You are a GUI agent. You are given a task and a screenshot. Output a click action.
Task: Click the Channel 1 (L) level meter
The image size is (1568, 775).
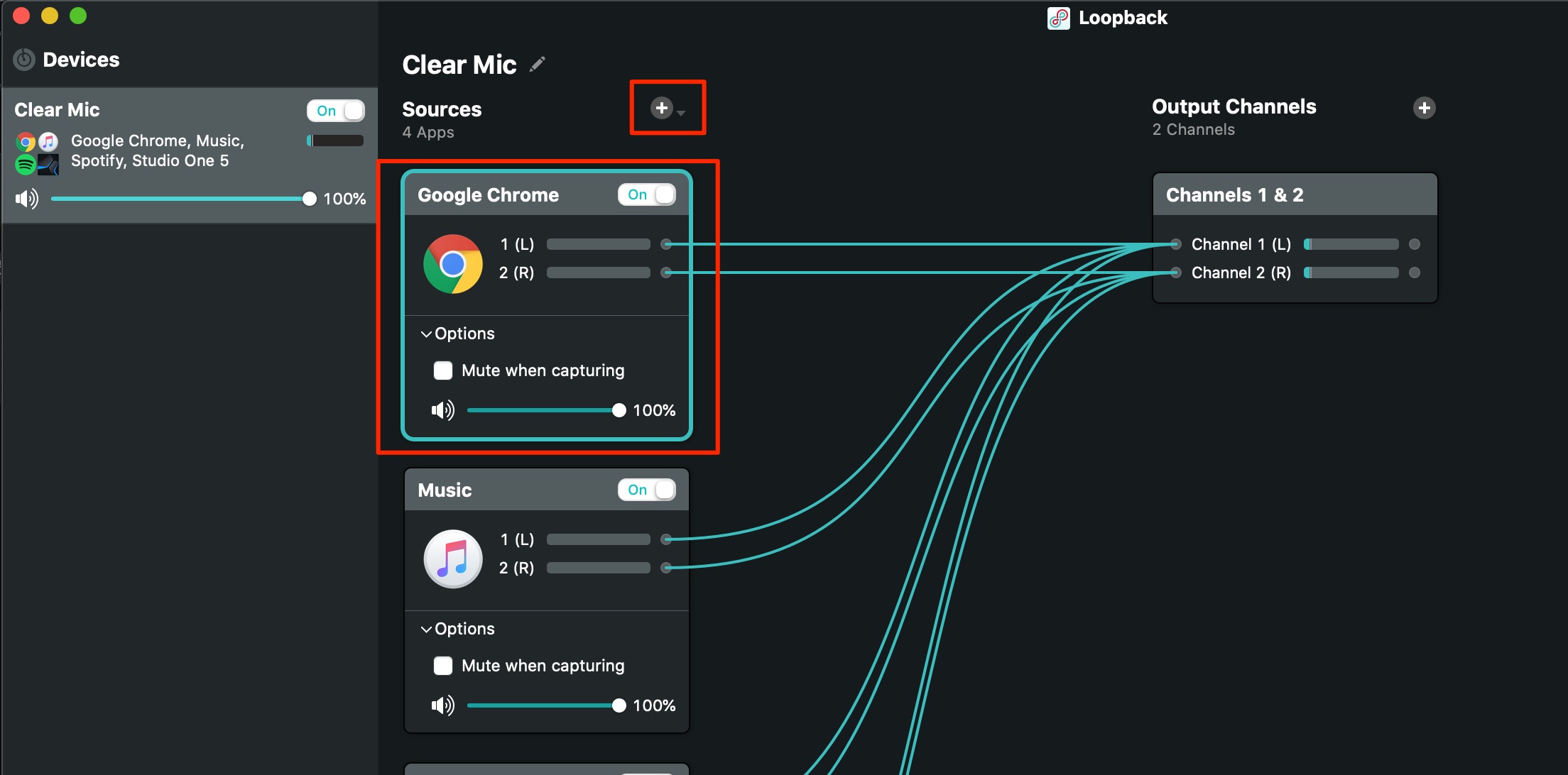point(1351,244)
